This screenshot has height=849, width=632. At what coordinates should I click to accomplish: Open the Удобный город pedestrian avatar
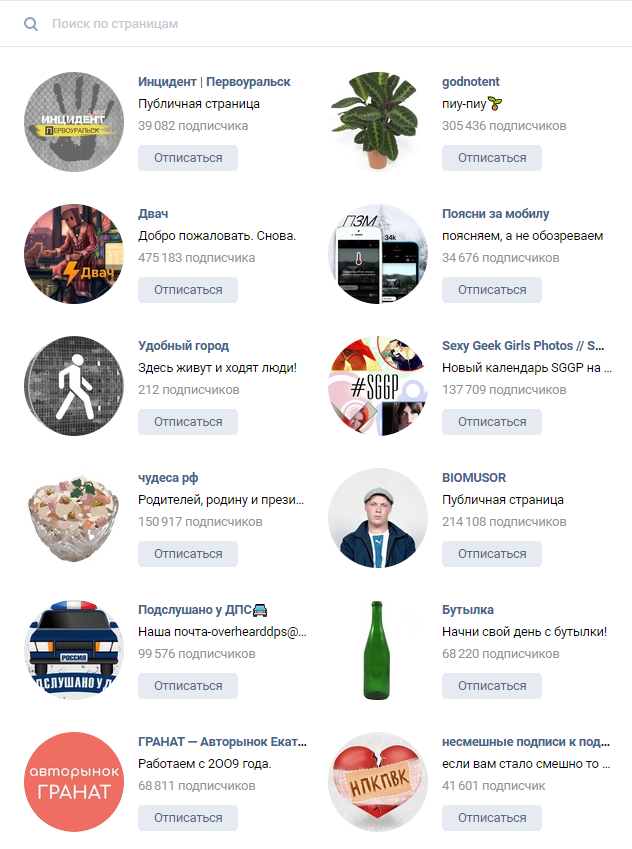[x=74, y=386]
